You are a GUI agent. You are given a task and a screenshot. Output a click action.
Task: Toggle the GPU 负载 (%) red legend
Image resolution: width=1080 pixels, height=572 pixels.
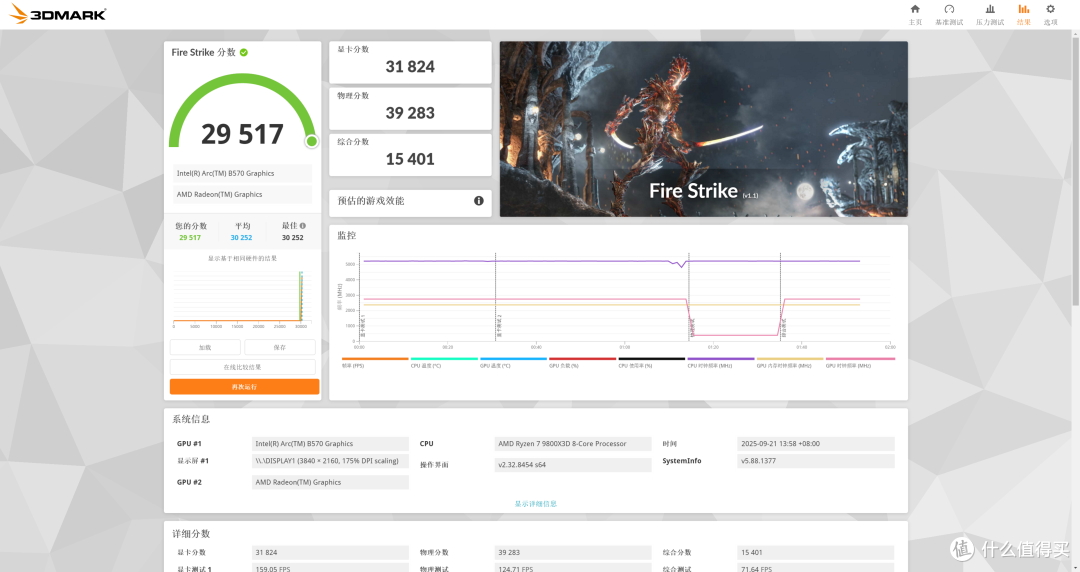[583, 362]
